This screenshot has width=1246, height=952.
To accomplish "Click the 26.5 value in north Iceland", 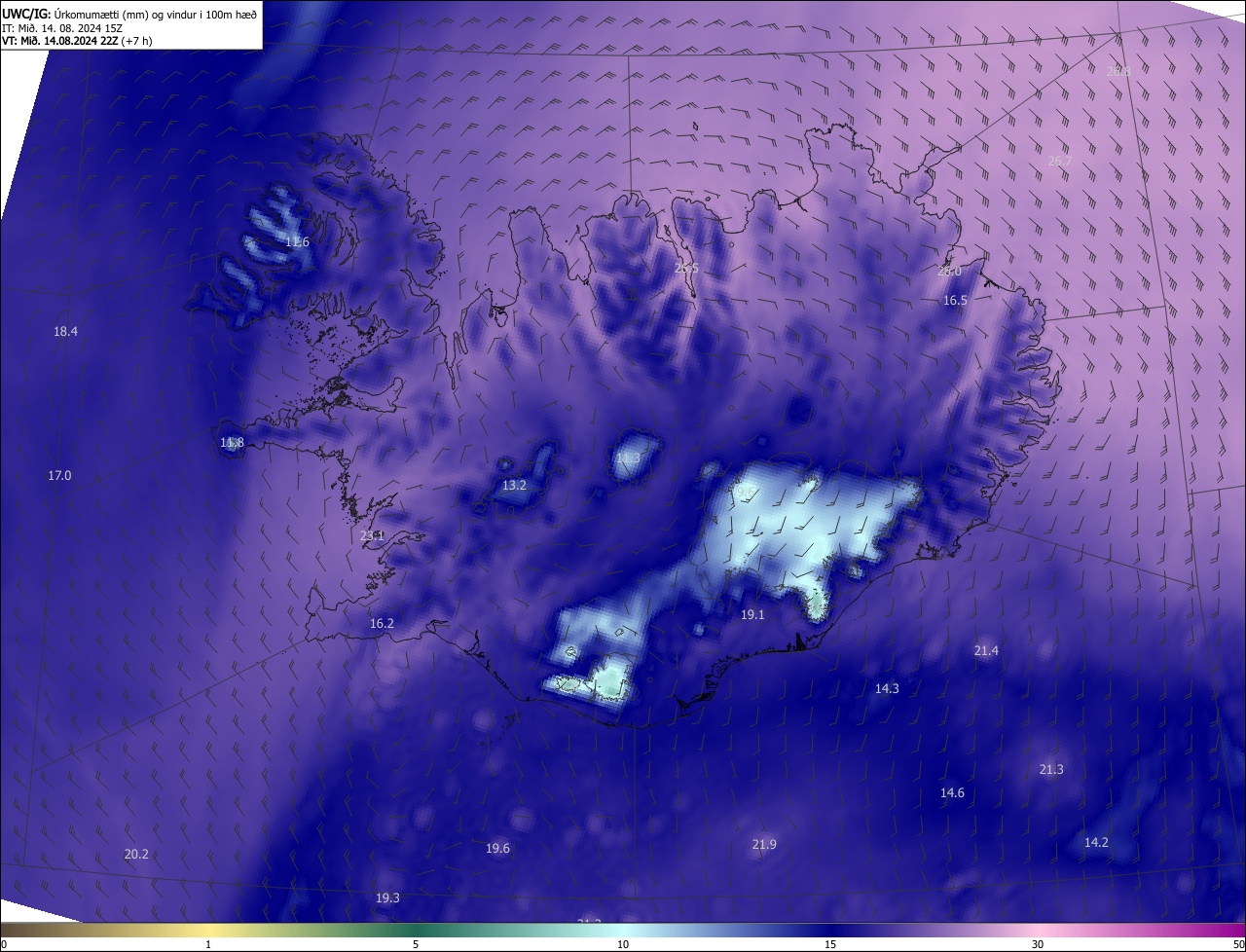I will (686, 269).
